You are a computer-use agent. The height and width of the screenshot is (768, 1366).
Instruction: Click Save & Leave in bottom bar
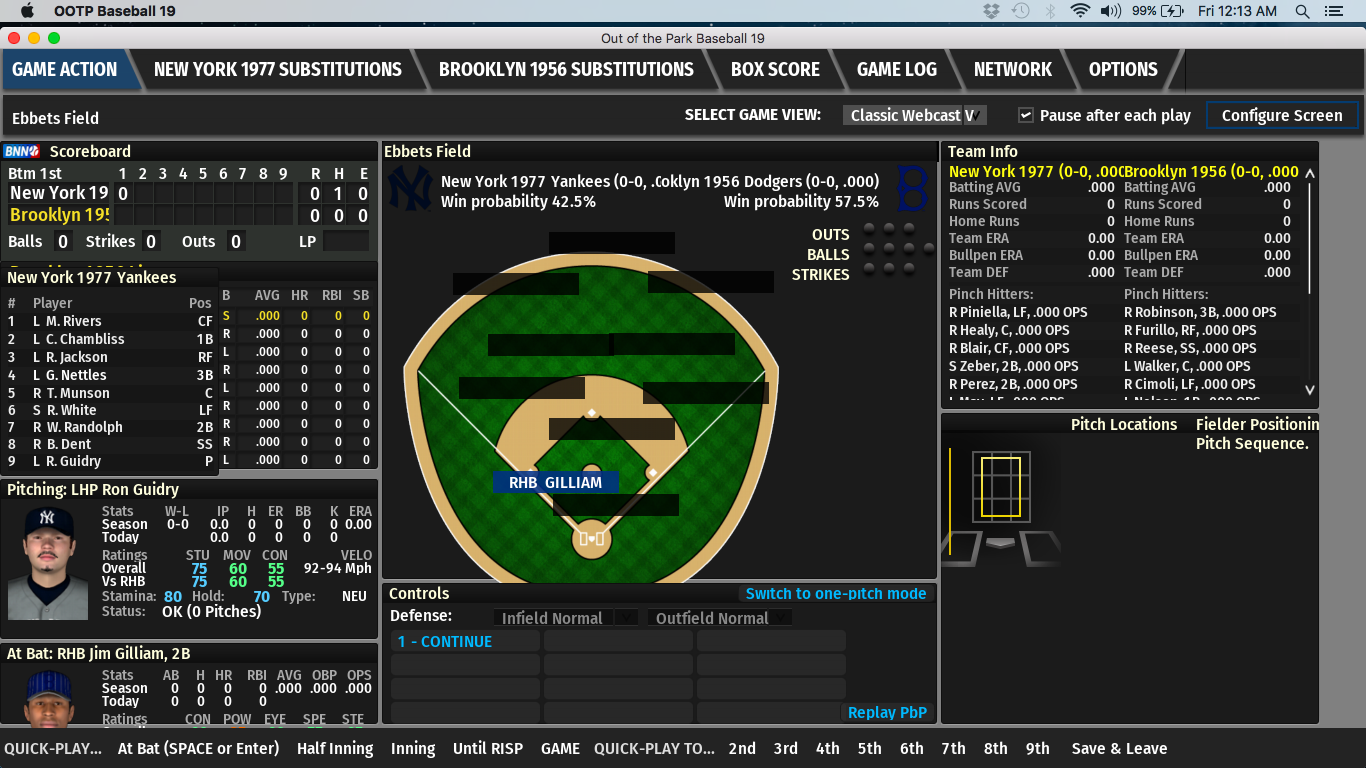point(1119,748)
